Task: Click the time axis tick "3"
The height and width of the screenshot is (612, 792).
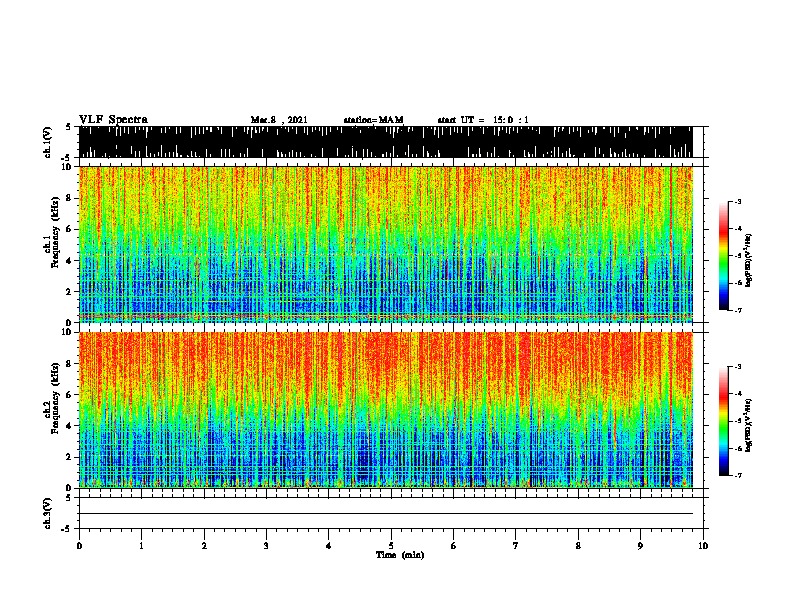Action: click(266, 546)
